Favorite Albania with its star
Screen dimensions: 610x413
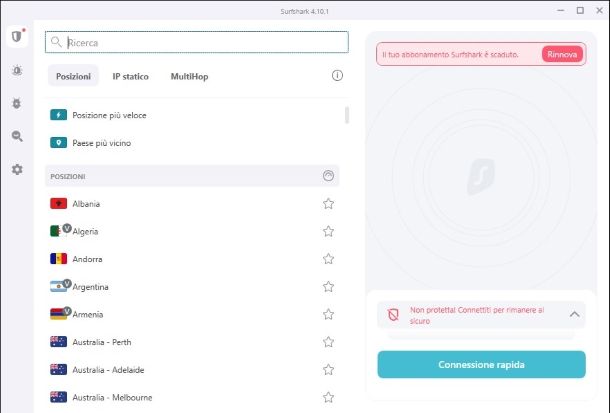[328, 204]
